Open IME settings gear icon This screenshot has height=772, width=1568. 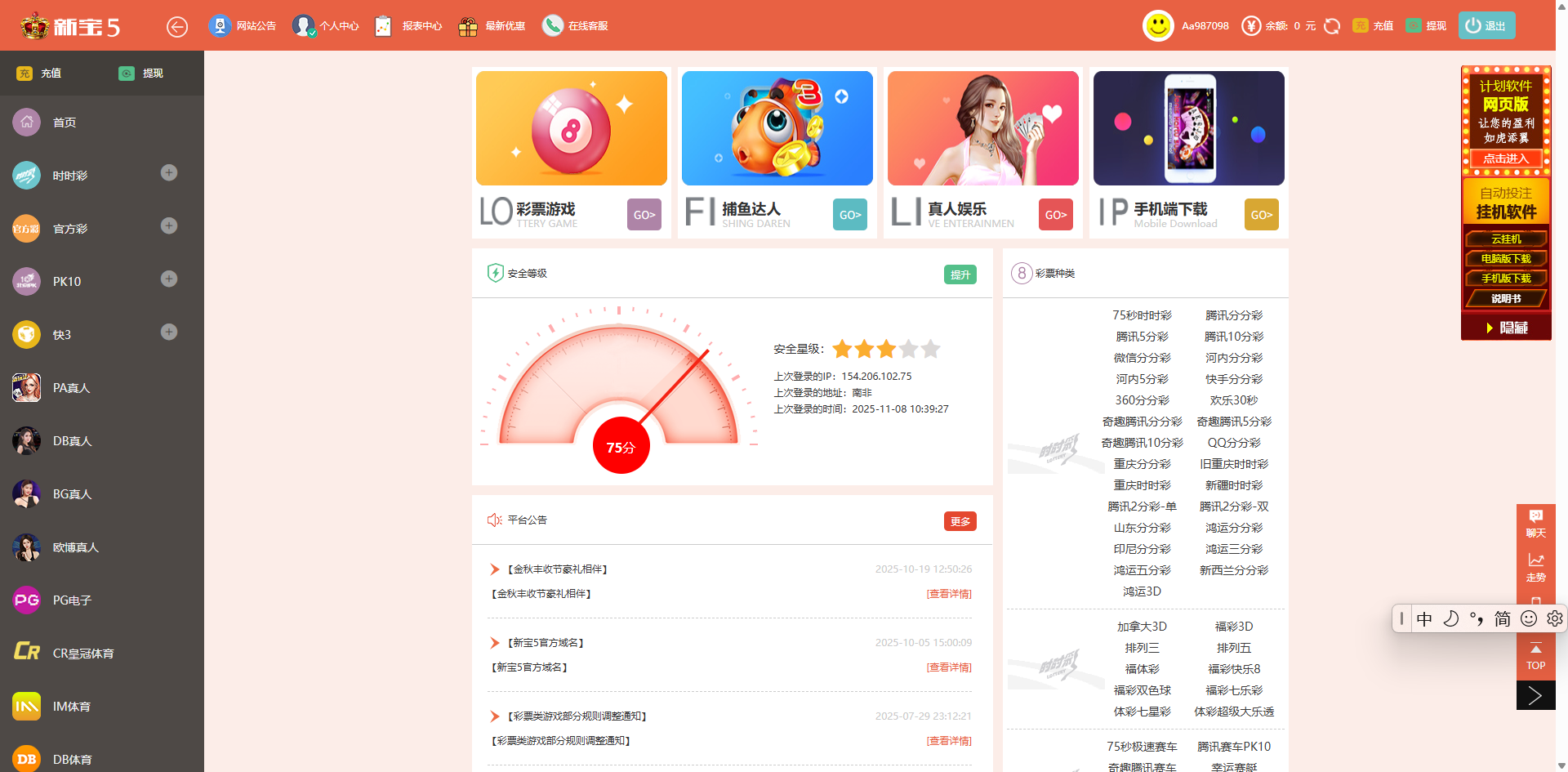(1554, 618)
